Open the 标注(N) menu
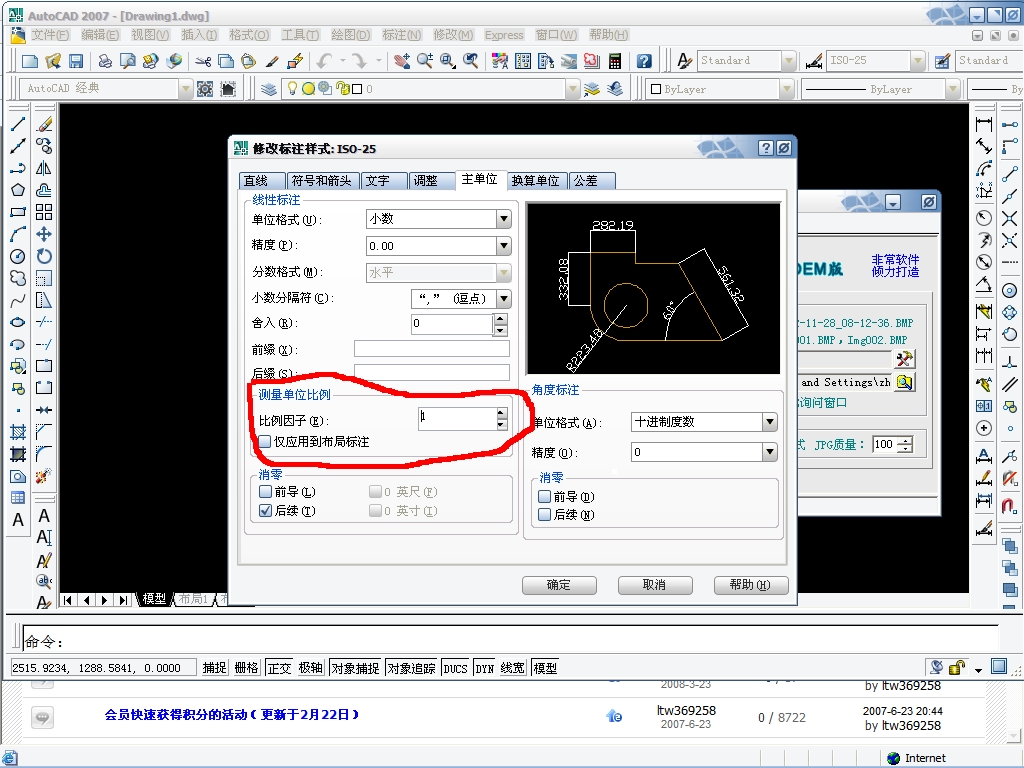 tap(401, 35)
